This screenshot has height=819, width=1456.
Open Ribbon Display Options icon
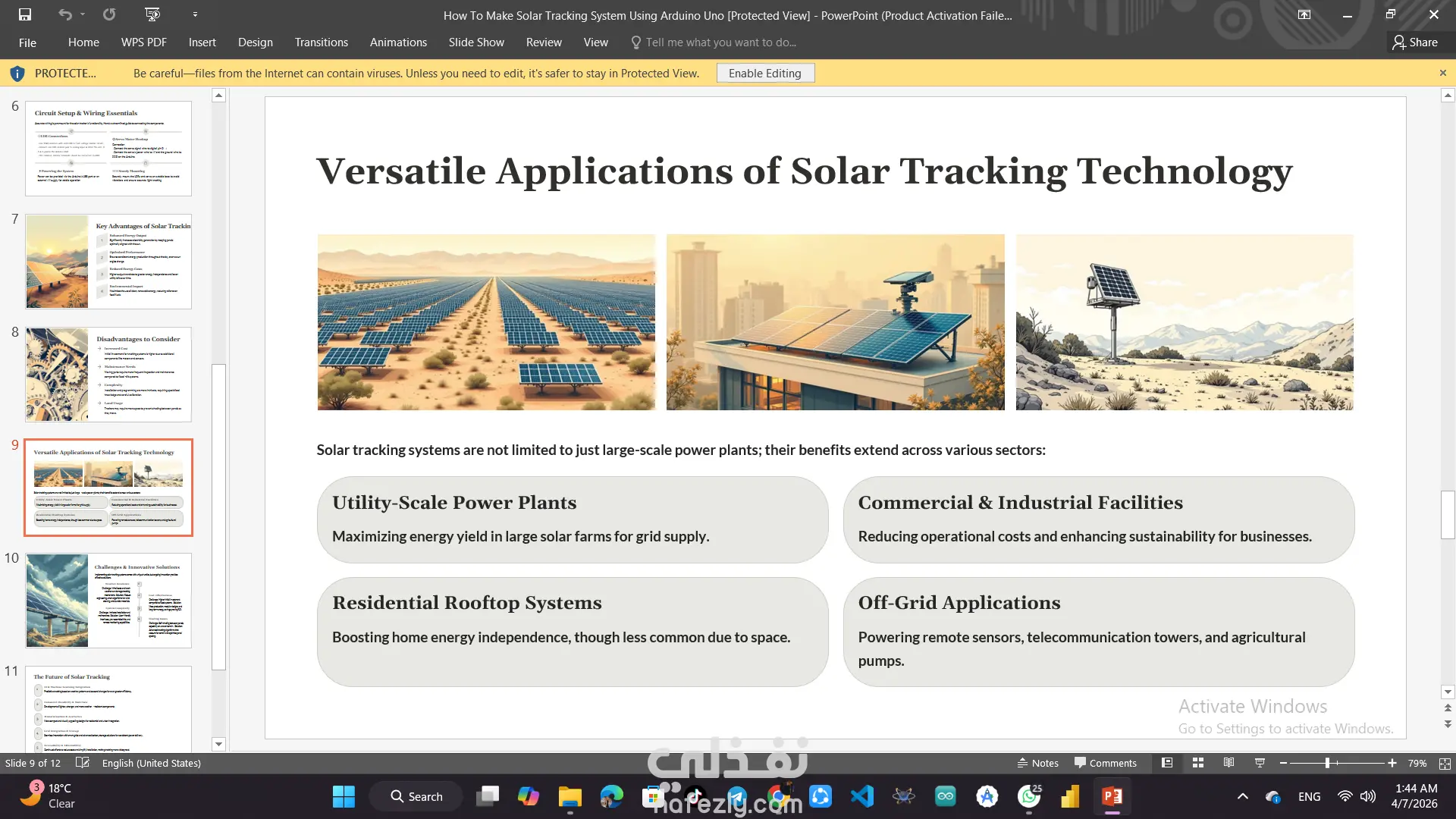coord(1304,14)
